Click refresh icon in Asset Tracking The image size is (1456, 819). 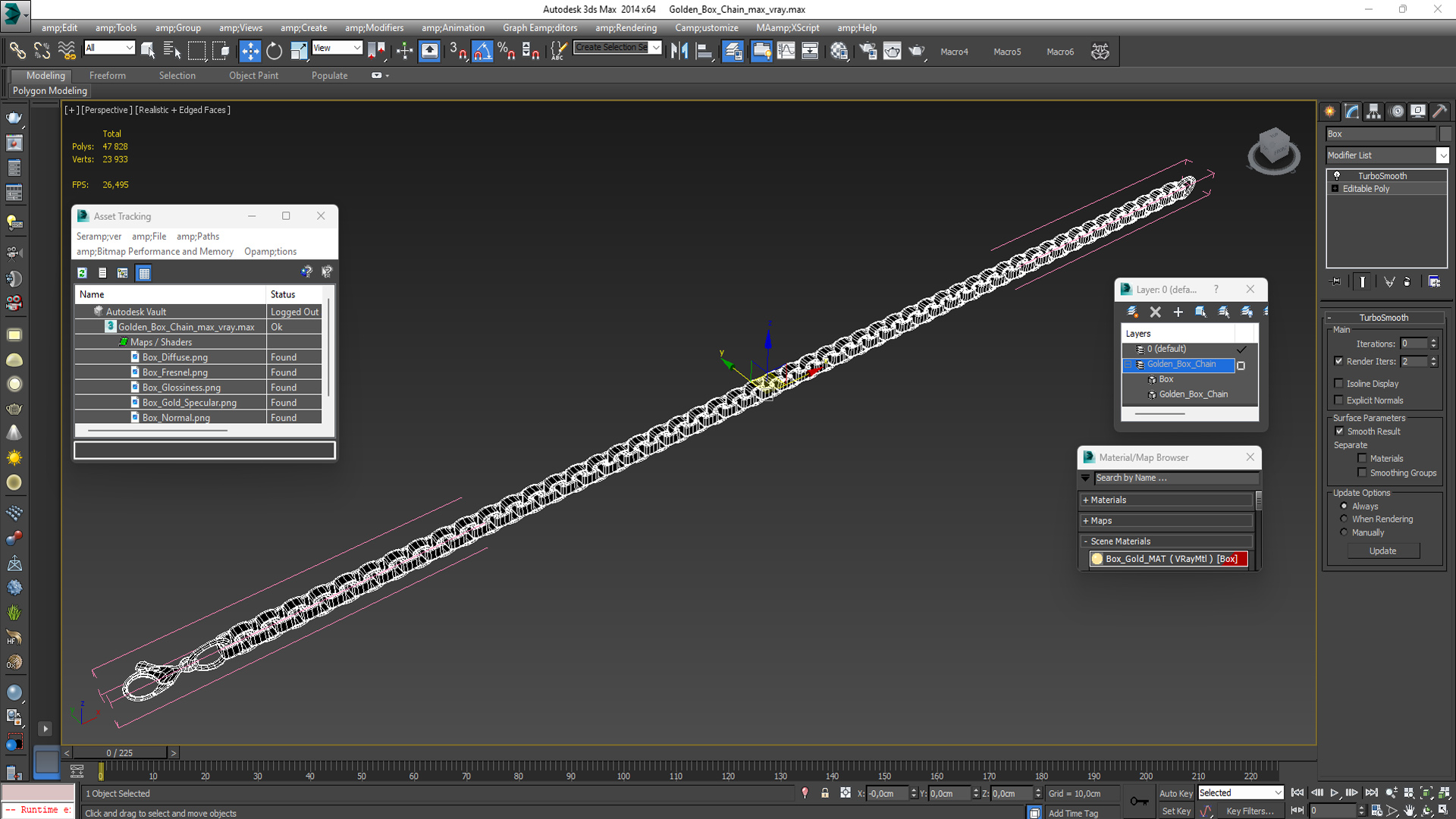[82, 273]
